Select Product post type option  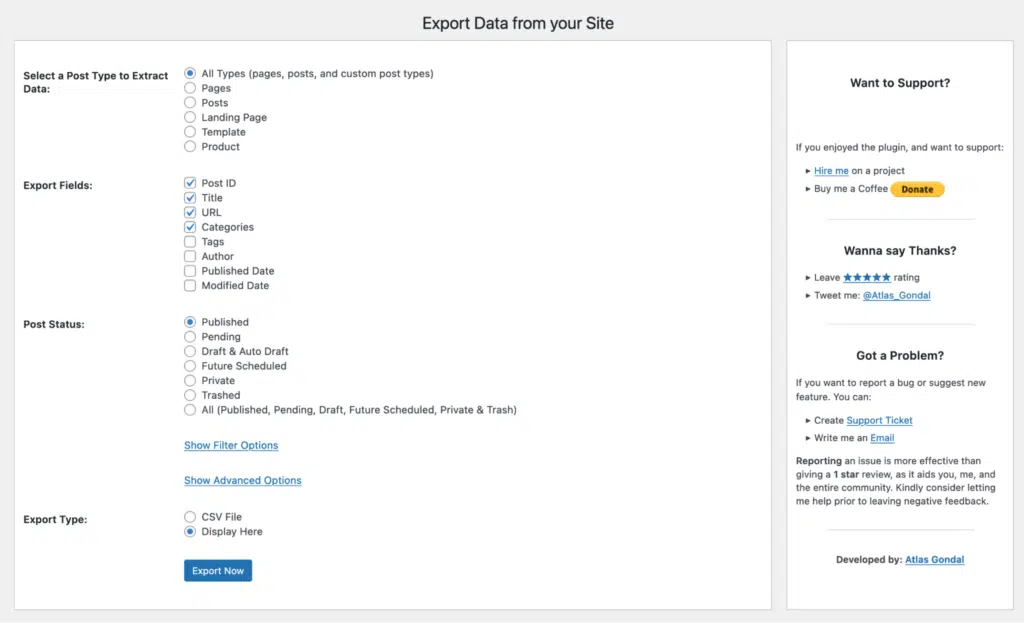(x=190, y=146)
